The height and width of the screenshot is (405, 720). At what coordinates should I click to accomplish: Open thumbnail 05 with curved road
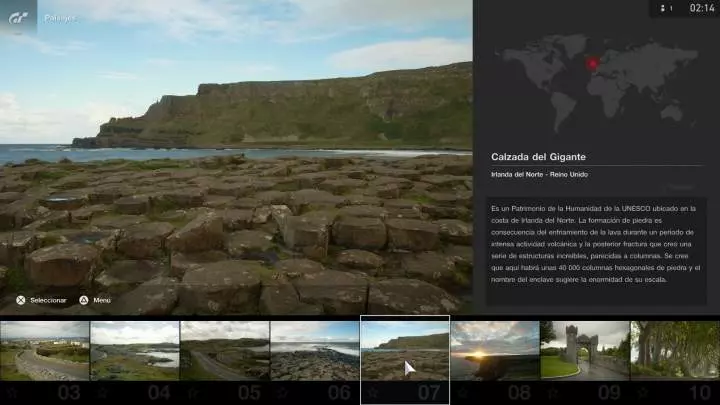[224, 350]
